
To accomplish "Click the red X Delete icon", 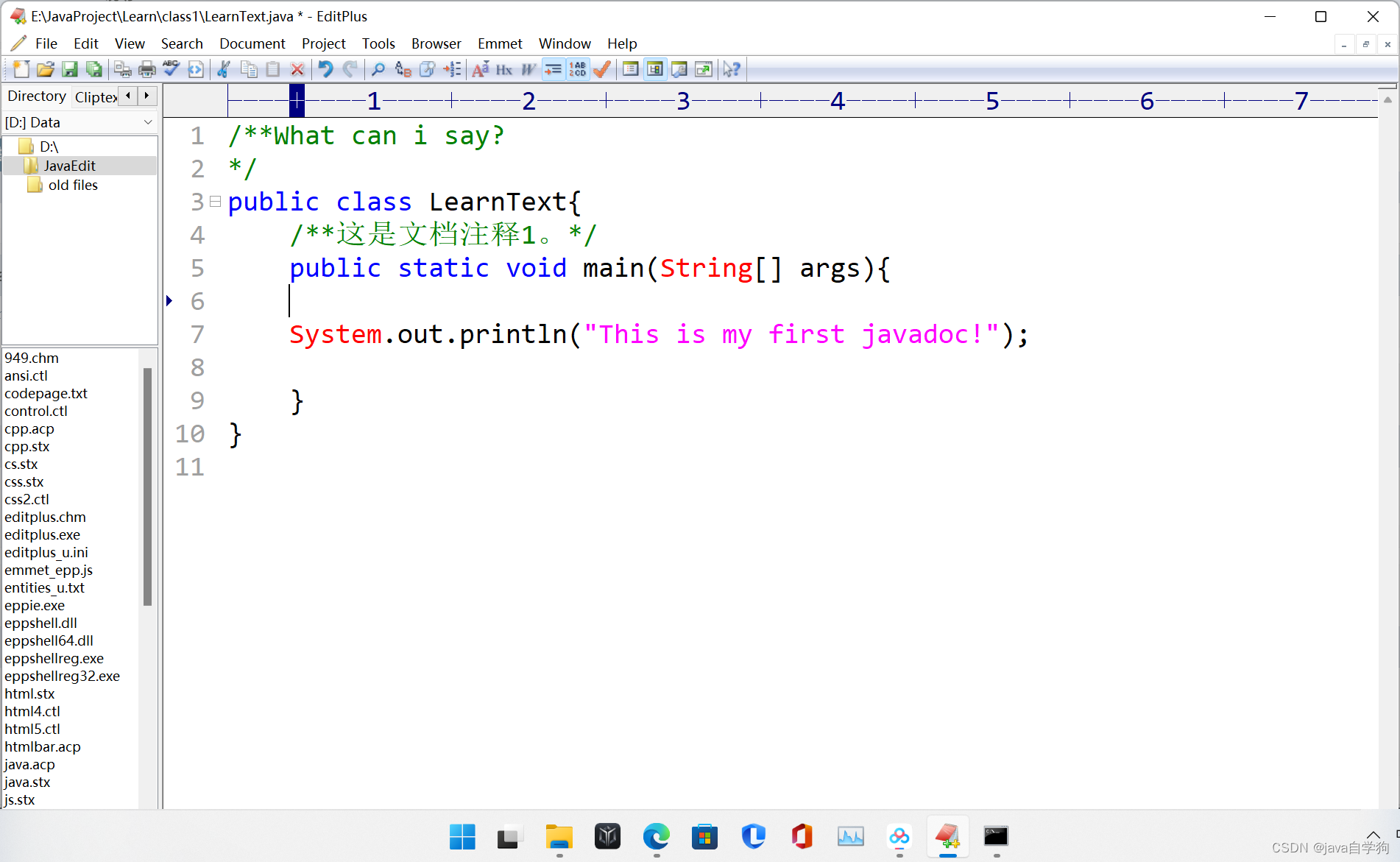I will click(297, 69).
